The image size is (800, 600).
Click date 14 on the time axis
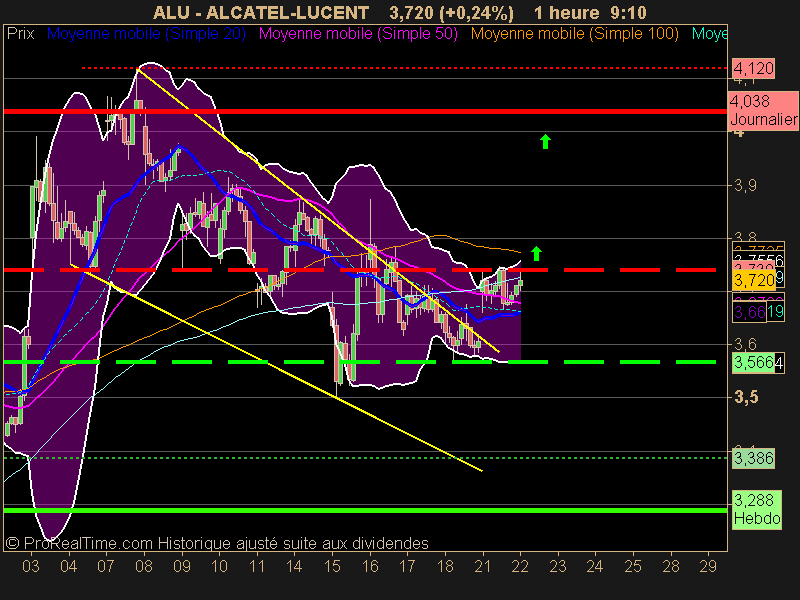pyautogui.click(x=294, y=566)
